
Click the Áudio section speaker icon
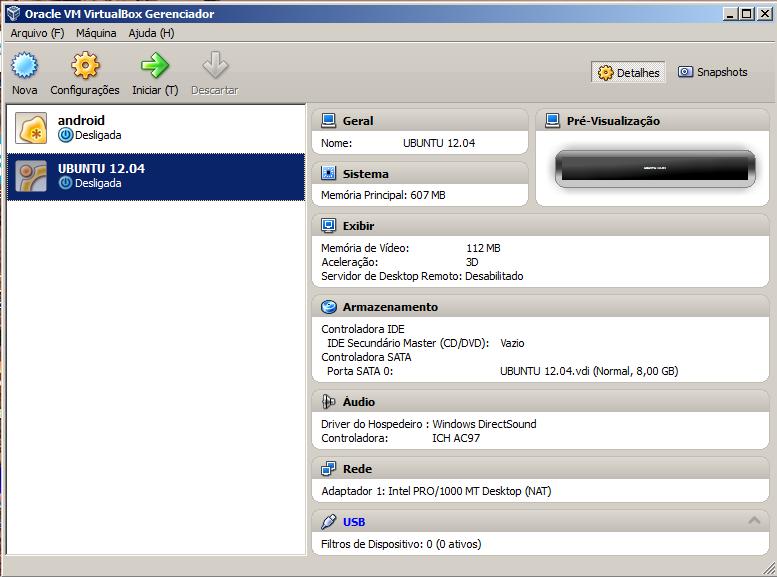point(328,401)
